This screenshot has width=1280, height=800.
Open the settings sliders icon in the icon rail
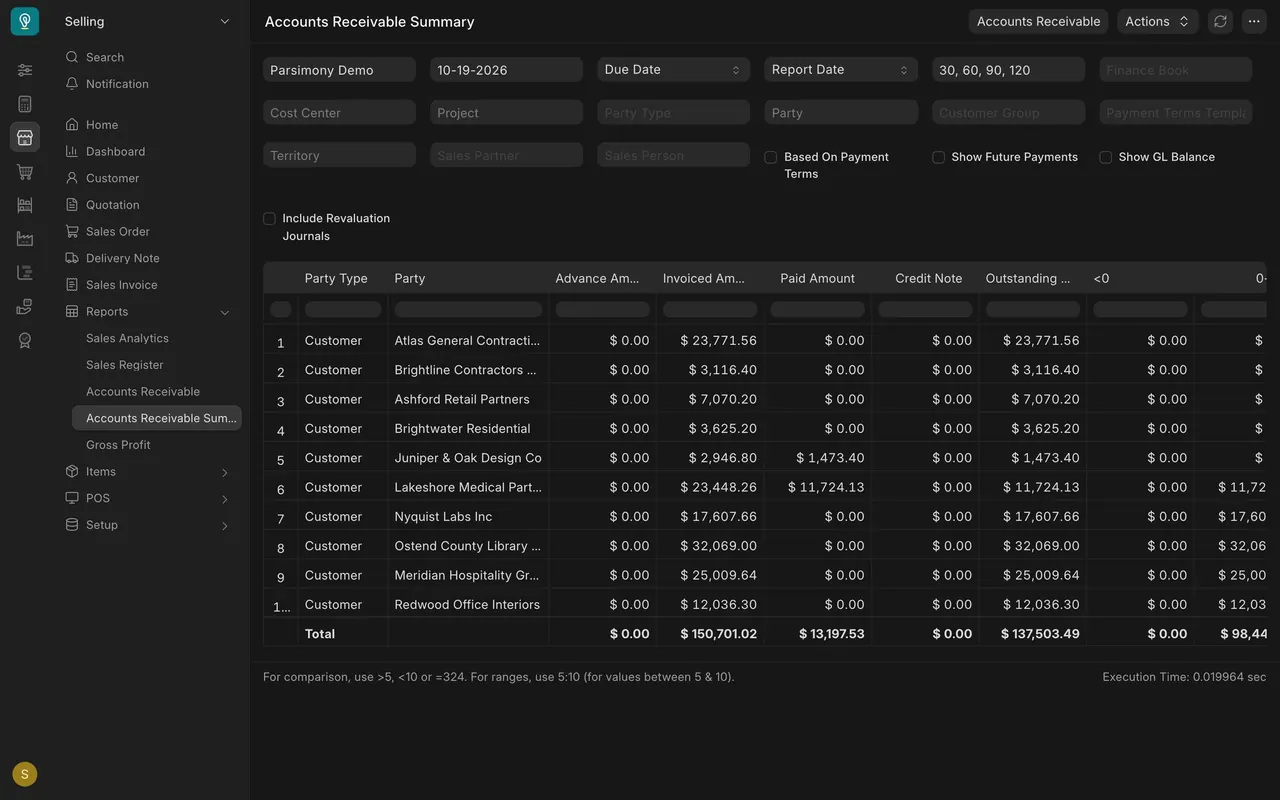[x=25, y=70]
